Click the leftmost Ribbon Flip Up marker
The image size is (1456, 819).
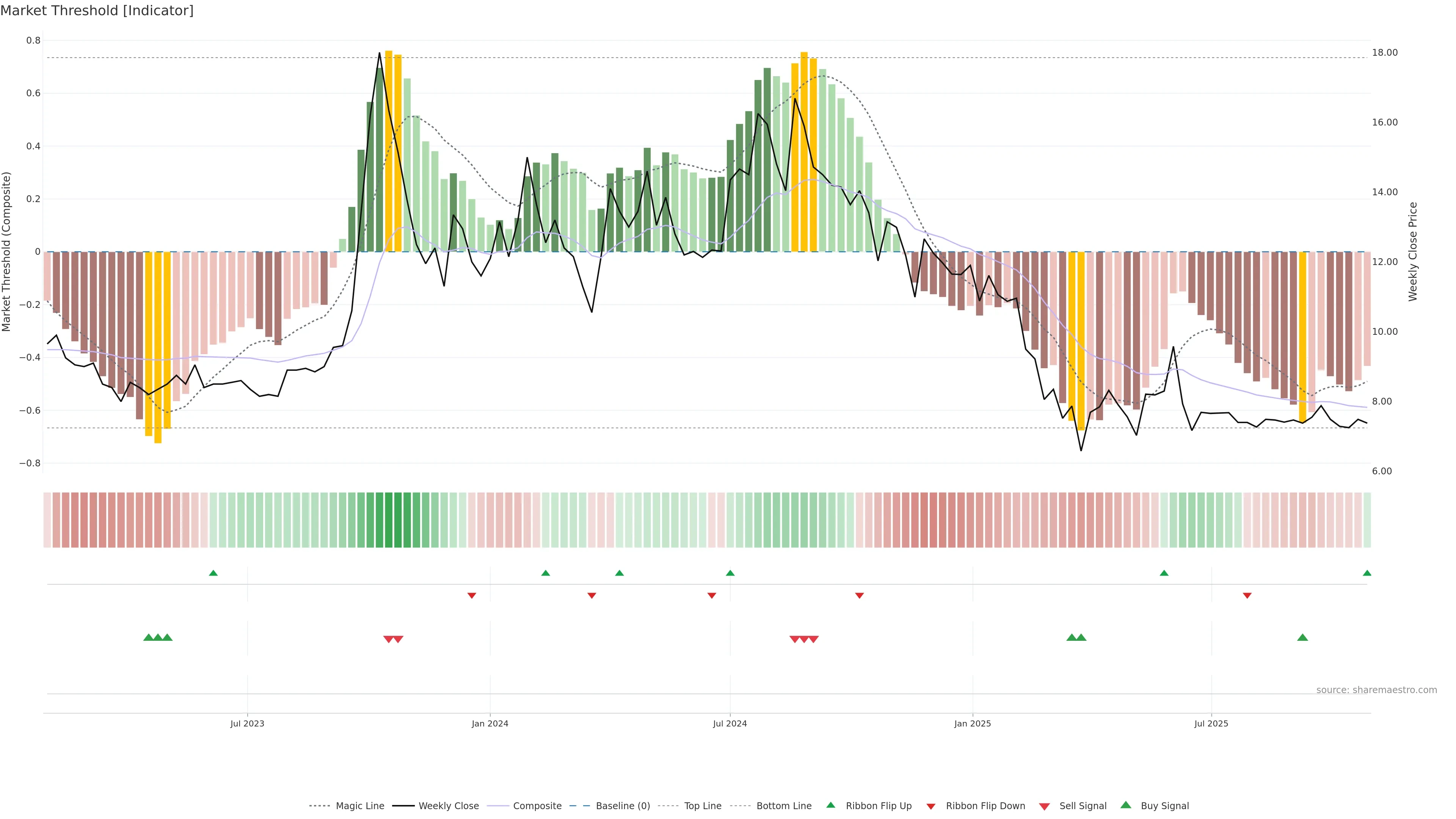click(x=213, y=573)
